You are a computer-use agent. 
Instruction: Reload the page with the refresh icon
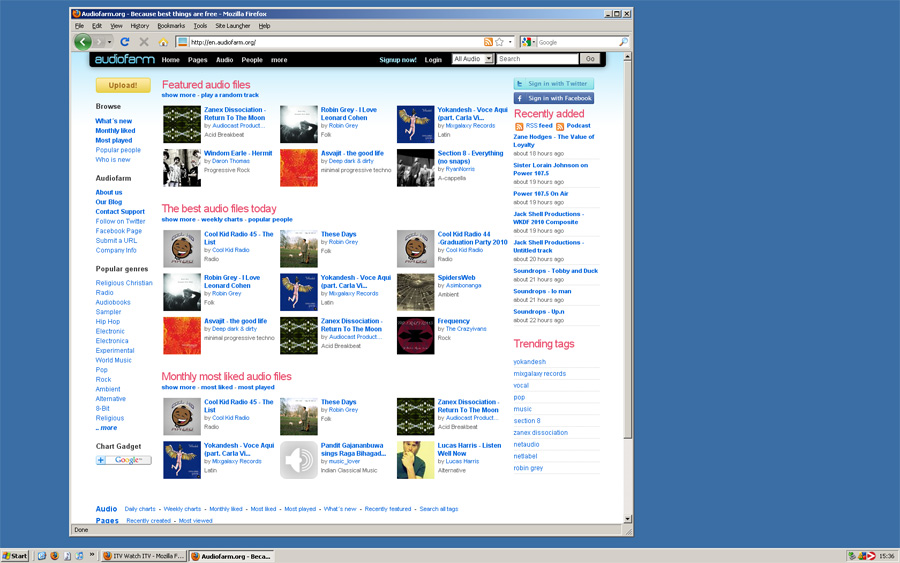point(125,42)
